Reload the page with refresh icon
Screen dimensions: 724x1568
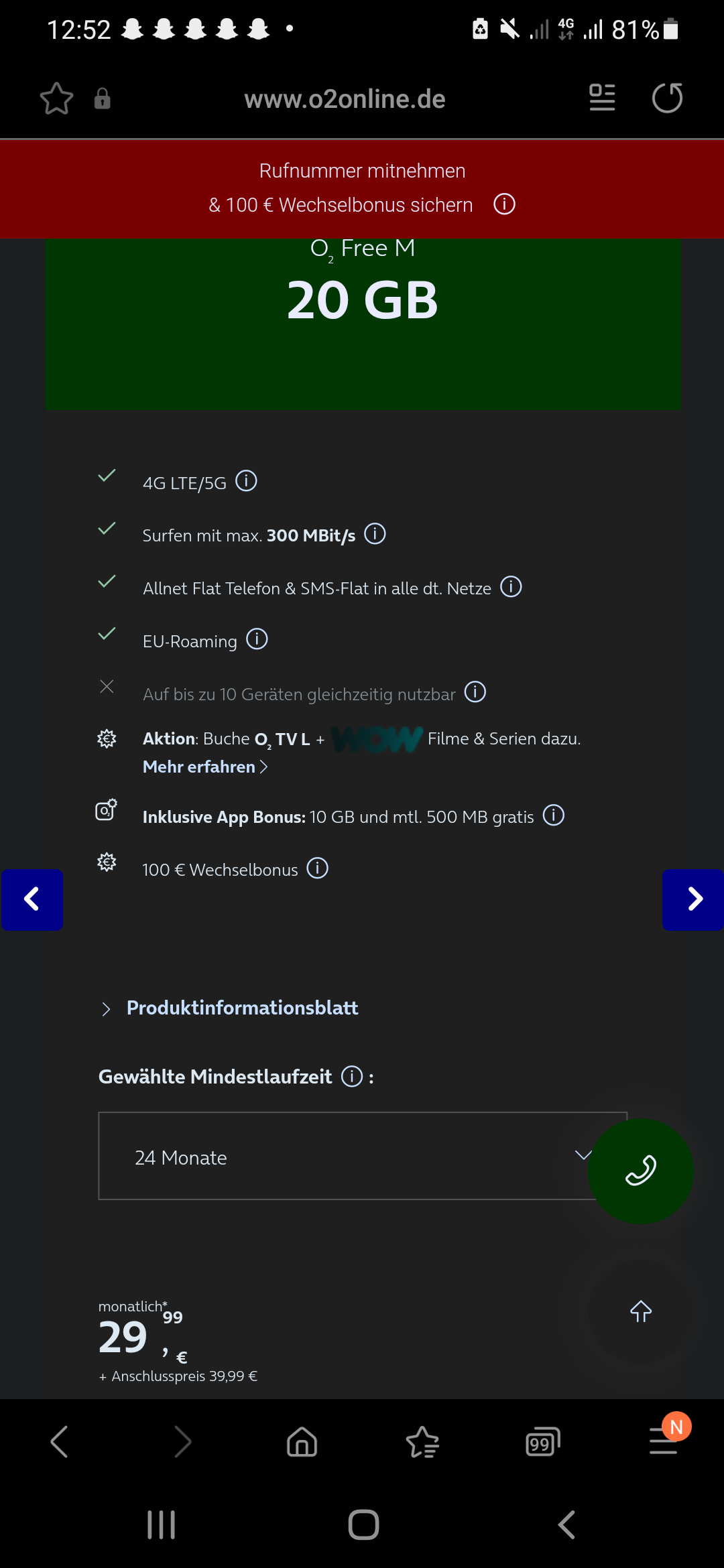tap(668, 98)
